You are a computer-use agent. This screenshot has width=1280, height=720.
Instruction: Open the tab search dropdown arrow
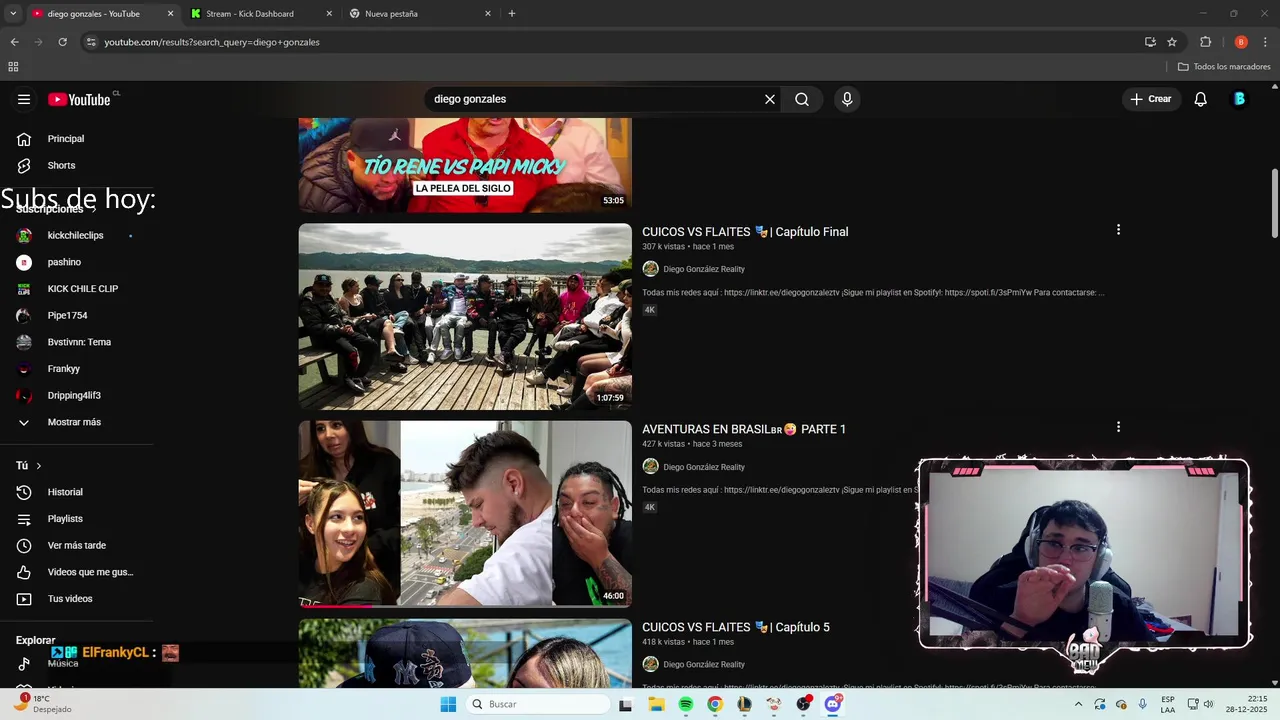click(x=13, y=14)
